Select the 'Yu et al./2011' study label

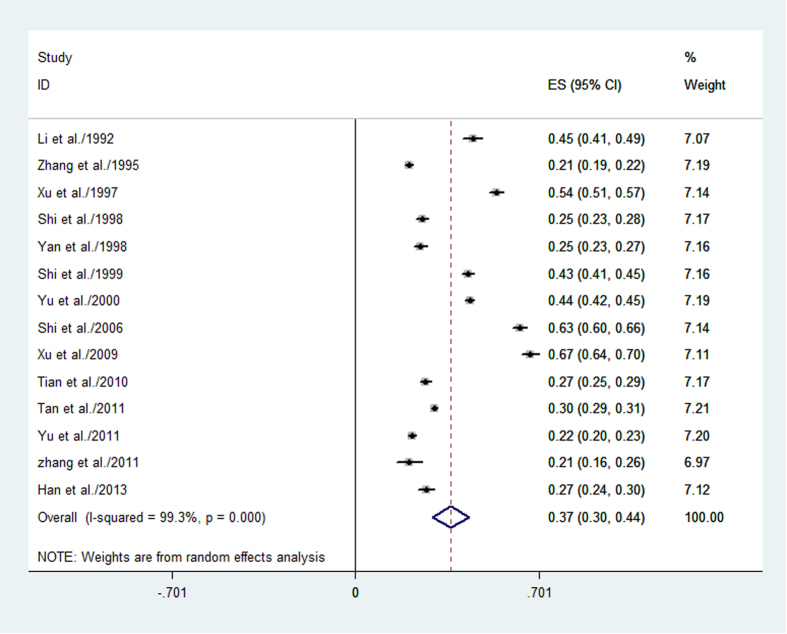pyautogui.click(x=79, y=436)
